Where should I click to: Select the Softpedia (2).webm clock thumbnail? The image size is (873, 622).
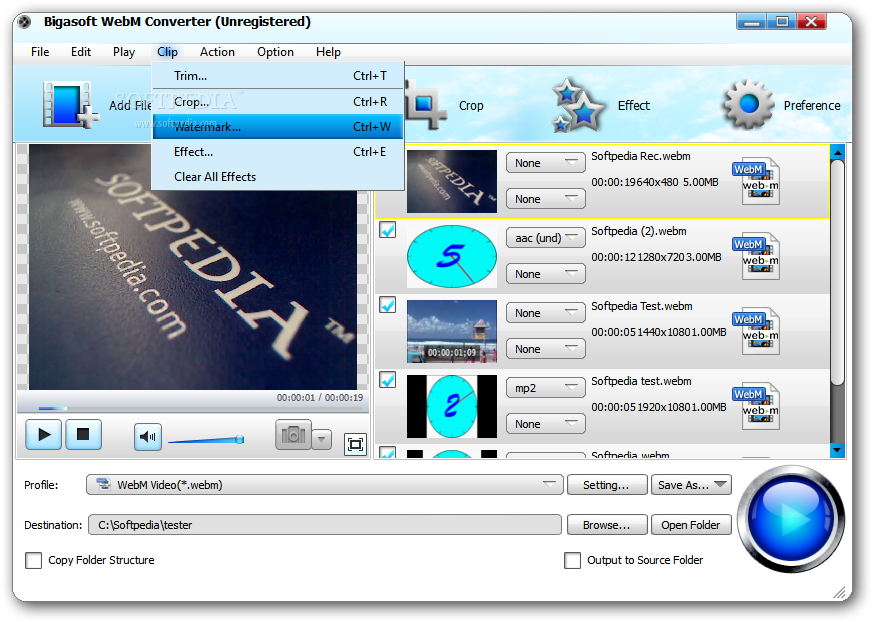pos(452,256)
